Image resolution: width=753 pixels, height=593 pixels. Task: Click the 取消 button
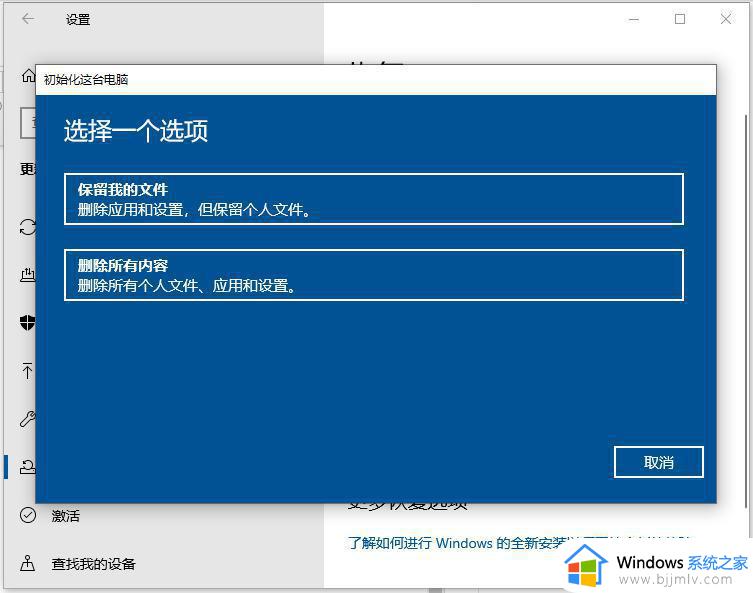(x=658, y=462)
